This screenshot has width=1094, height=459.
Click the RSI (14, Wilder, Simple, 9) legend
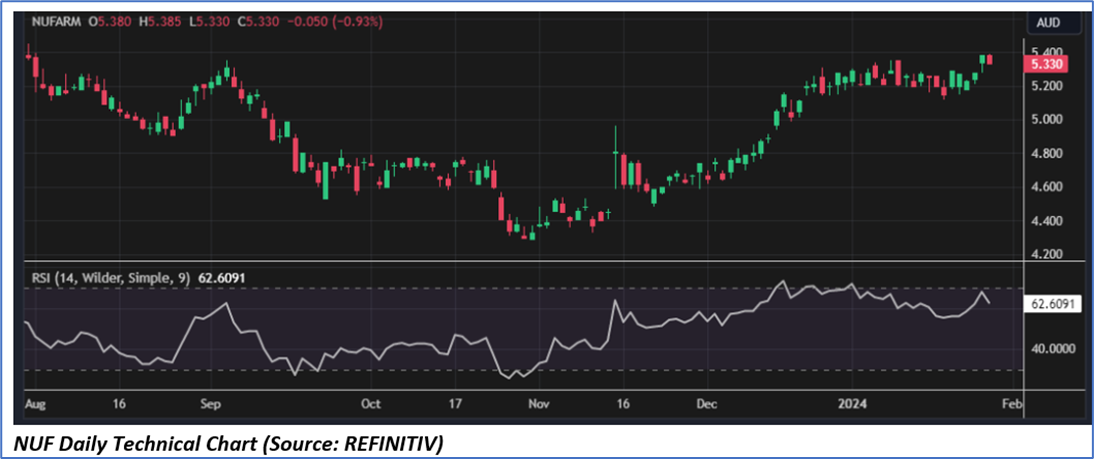pos(111,278)
